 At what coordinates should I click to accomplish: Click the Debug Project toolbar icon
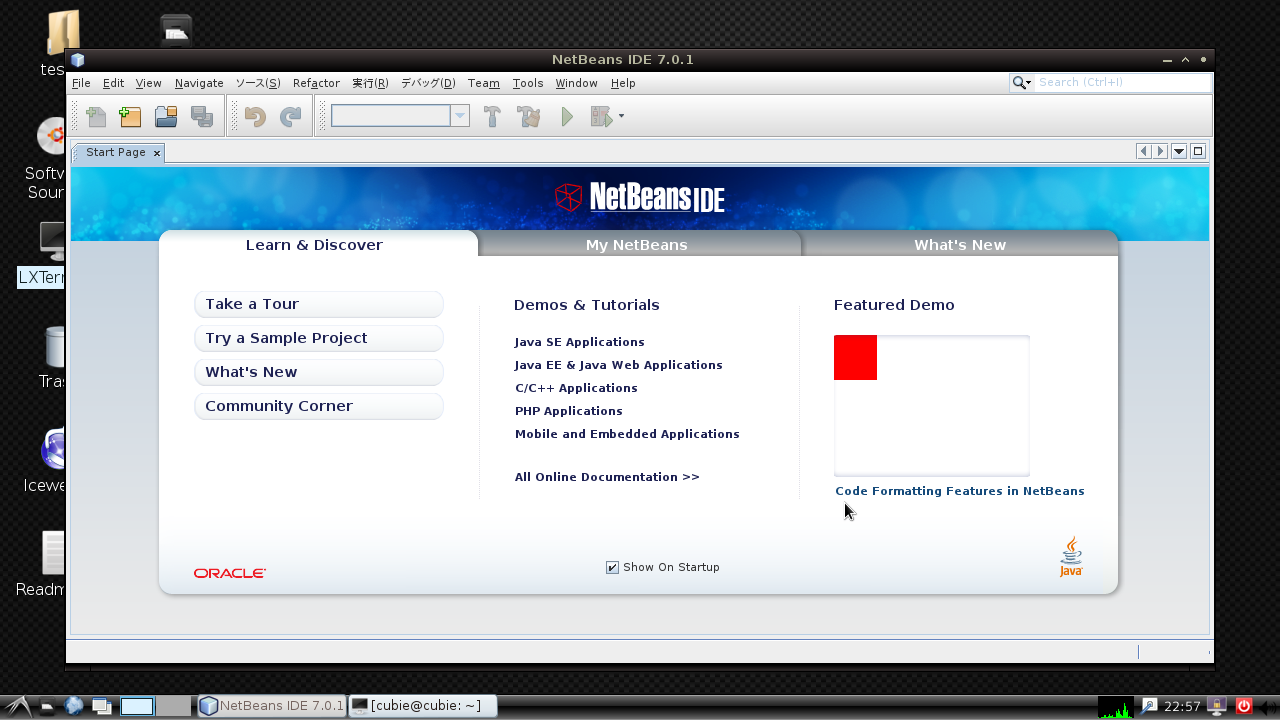[x=601, y=117]
